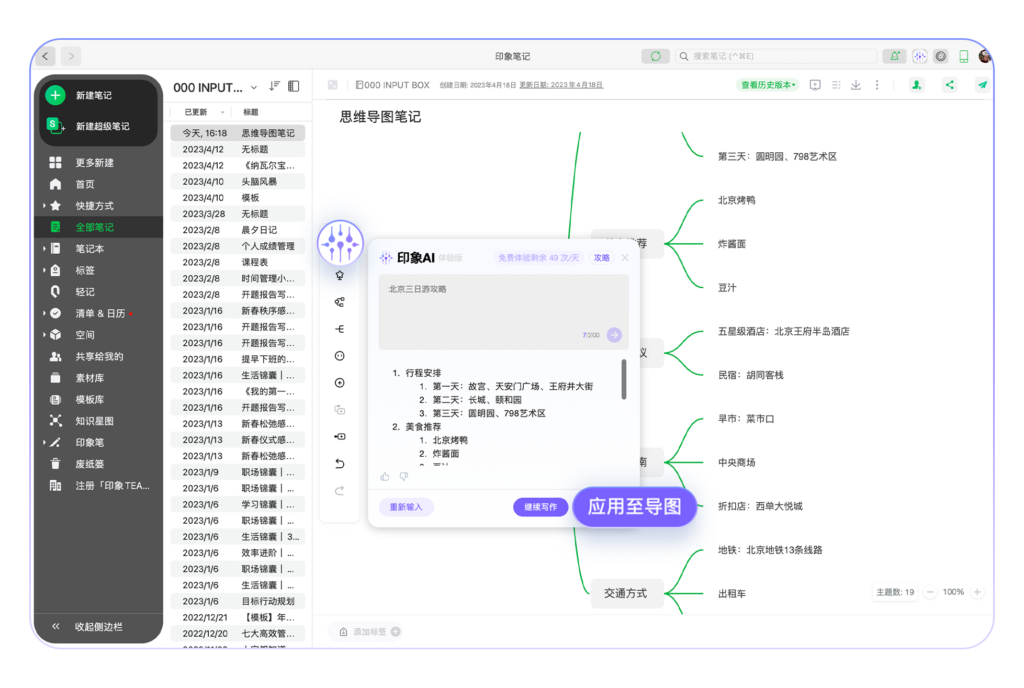1024x688 pixels.
Task: Select the note 晨夕日记
Action: (238, 230)
